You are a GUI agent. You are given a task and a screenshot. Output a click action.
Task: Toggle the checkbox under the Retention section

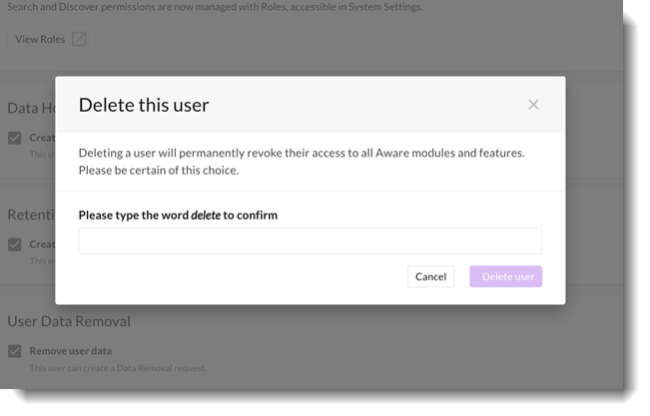14,244
